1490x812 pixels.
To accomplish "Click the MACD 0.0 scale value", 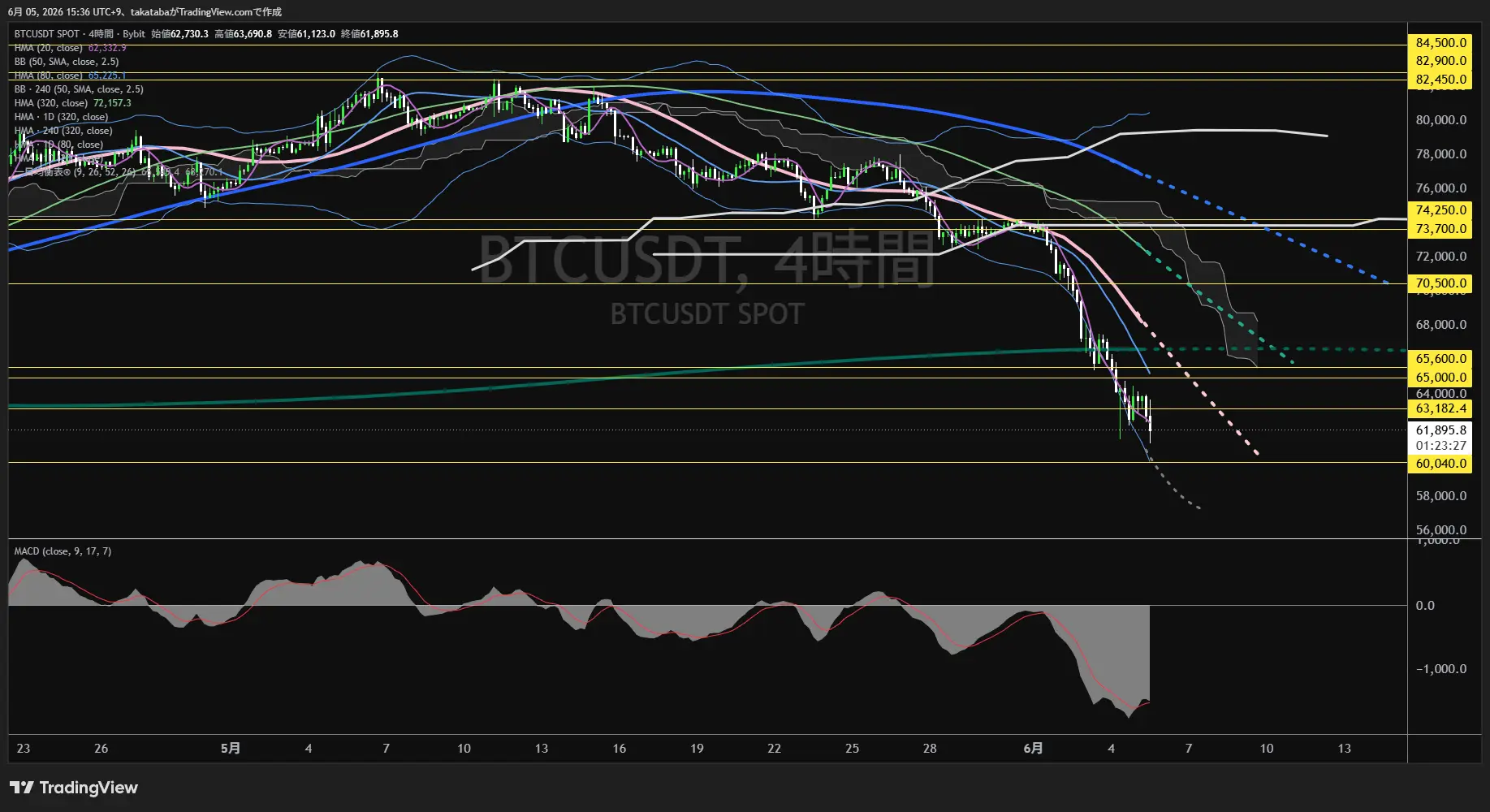I will [x=1425, y=606].
